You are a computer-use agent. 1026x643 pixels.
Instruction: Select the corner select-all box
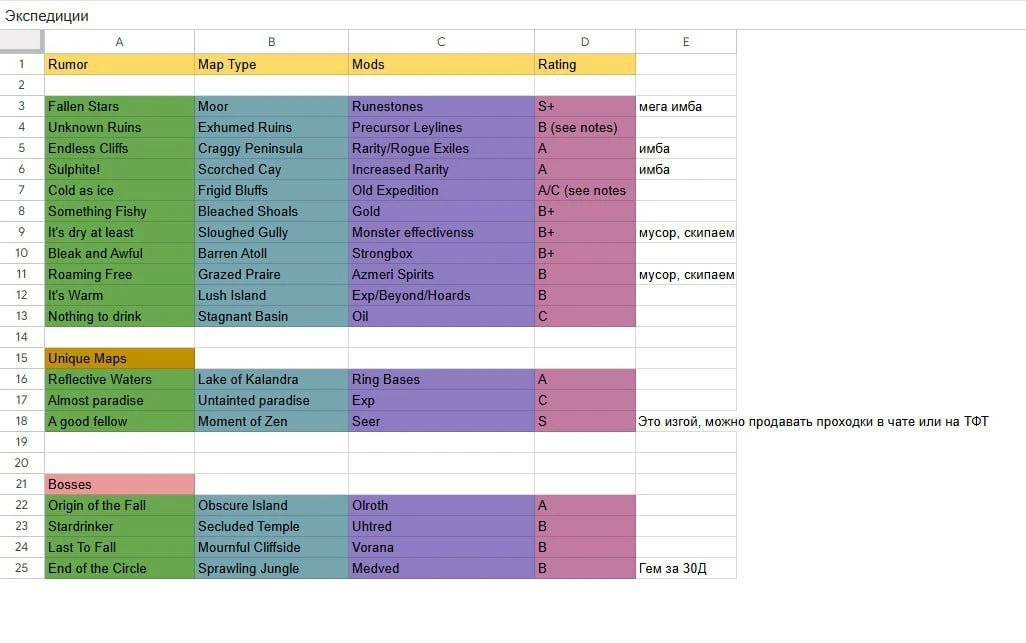coord(22,41)
